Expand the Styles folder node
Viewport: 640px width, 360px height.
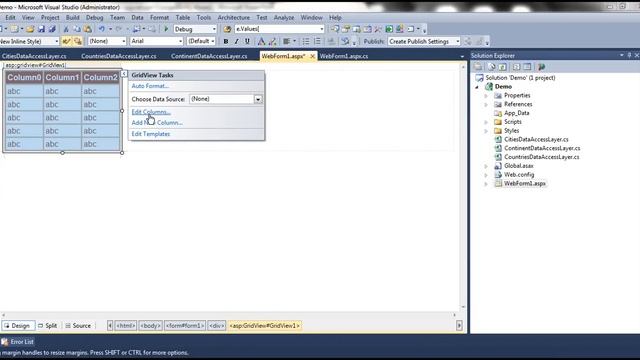click(486, 131)
